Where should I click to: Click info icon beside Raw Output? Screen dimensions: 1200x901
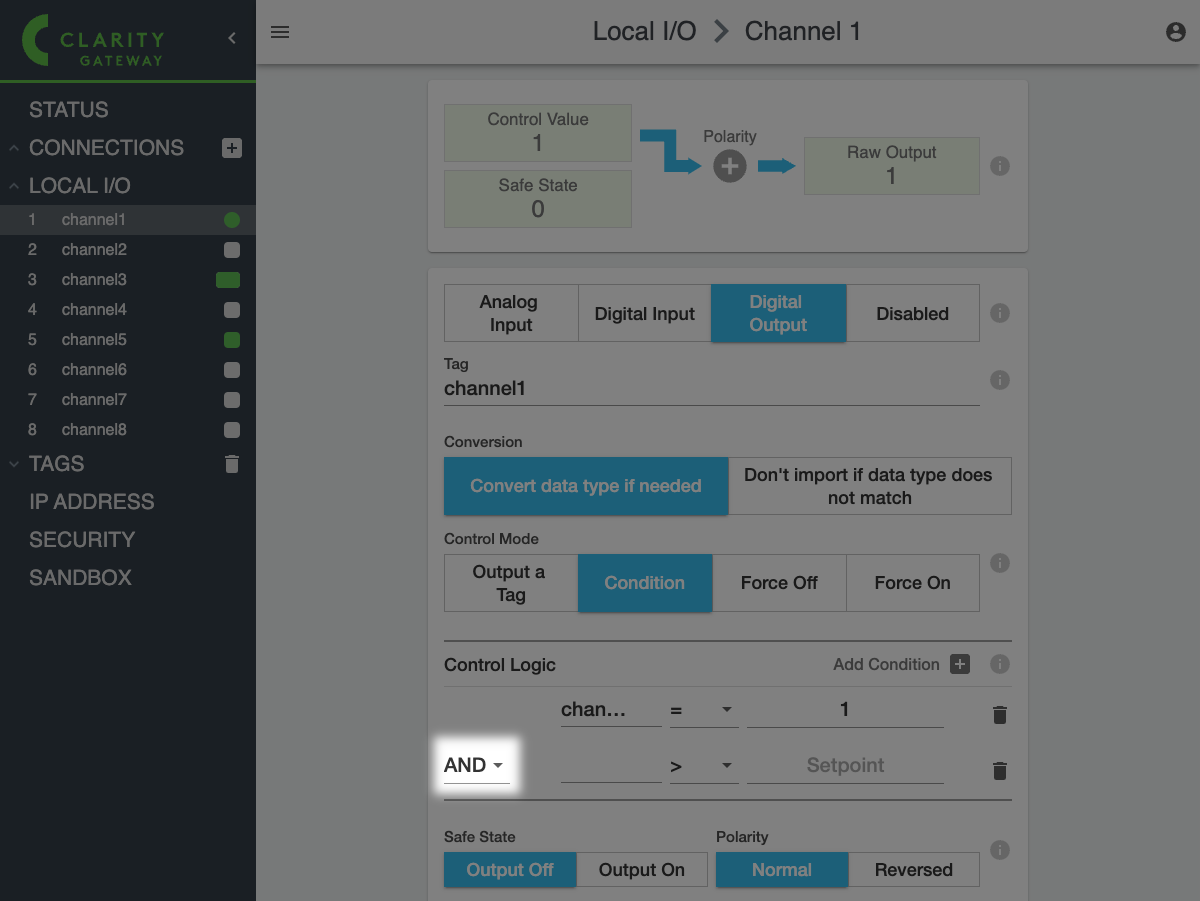[999, 166]
